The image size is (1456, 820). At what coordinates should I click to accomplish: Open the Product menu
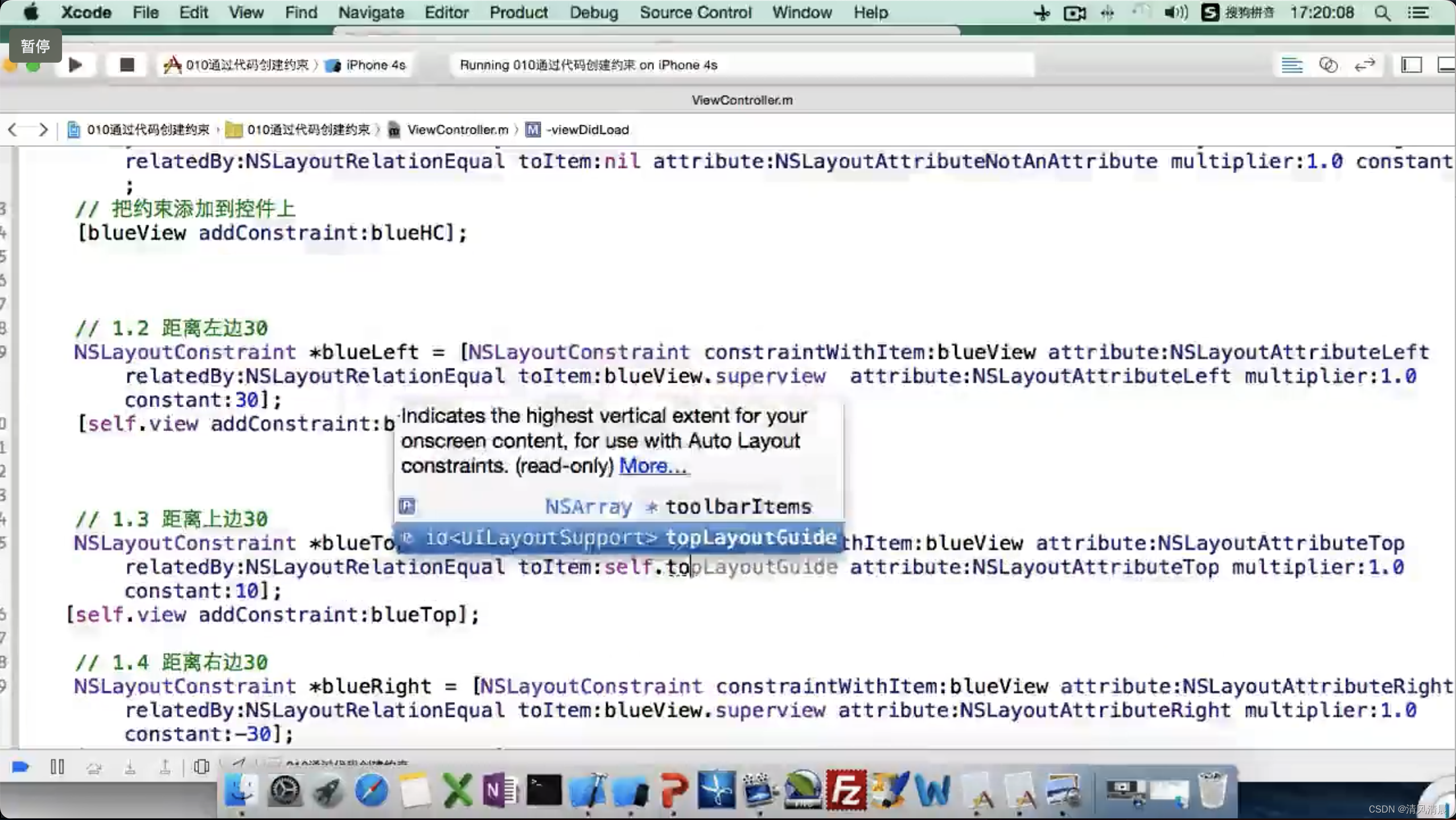click(x=518, y=13)
